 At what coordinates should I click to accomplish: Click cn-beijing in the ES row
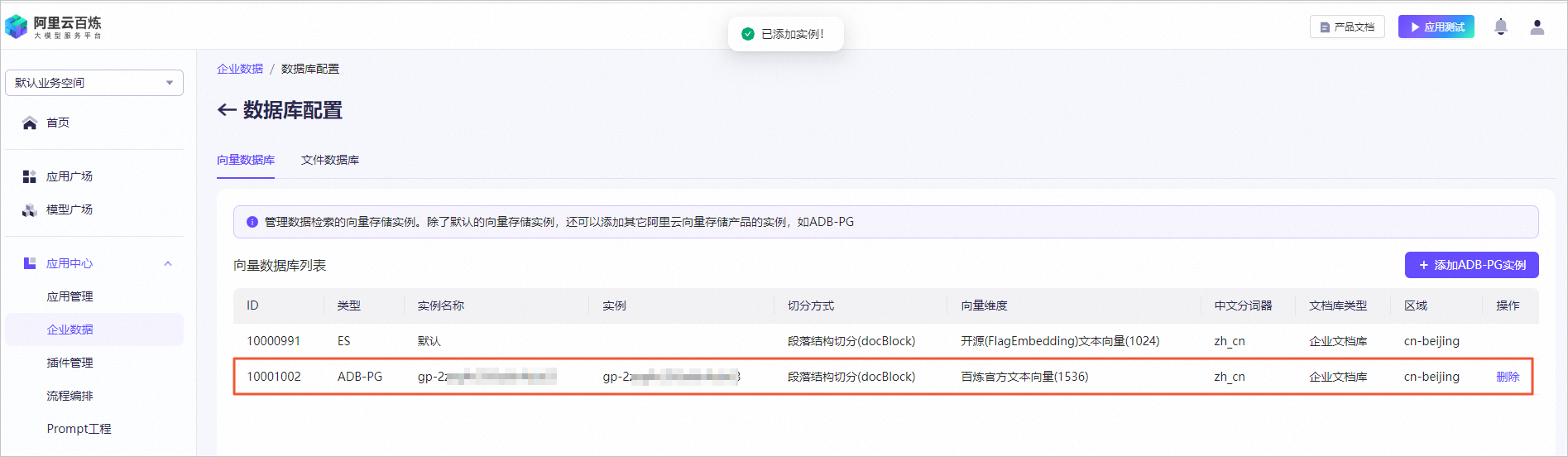(x=1431, y=341)
